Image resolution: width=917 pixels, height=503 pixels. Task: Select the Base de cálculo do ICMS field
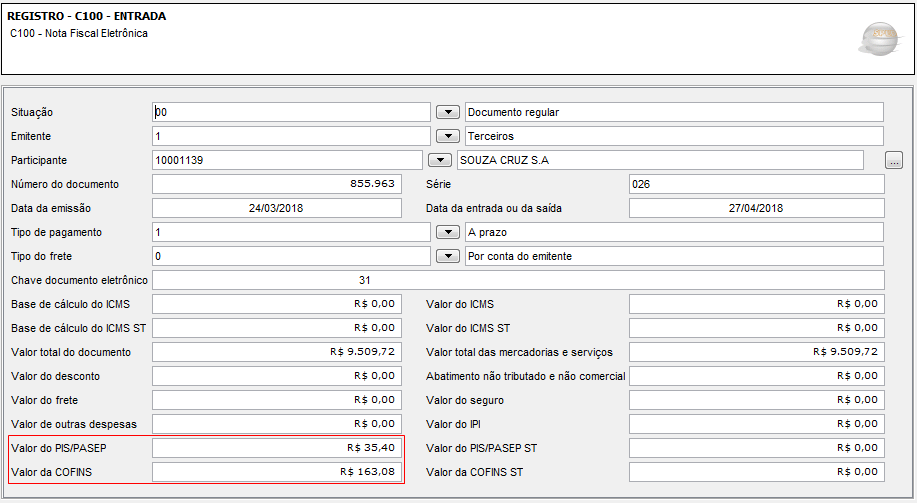[277, 304]
